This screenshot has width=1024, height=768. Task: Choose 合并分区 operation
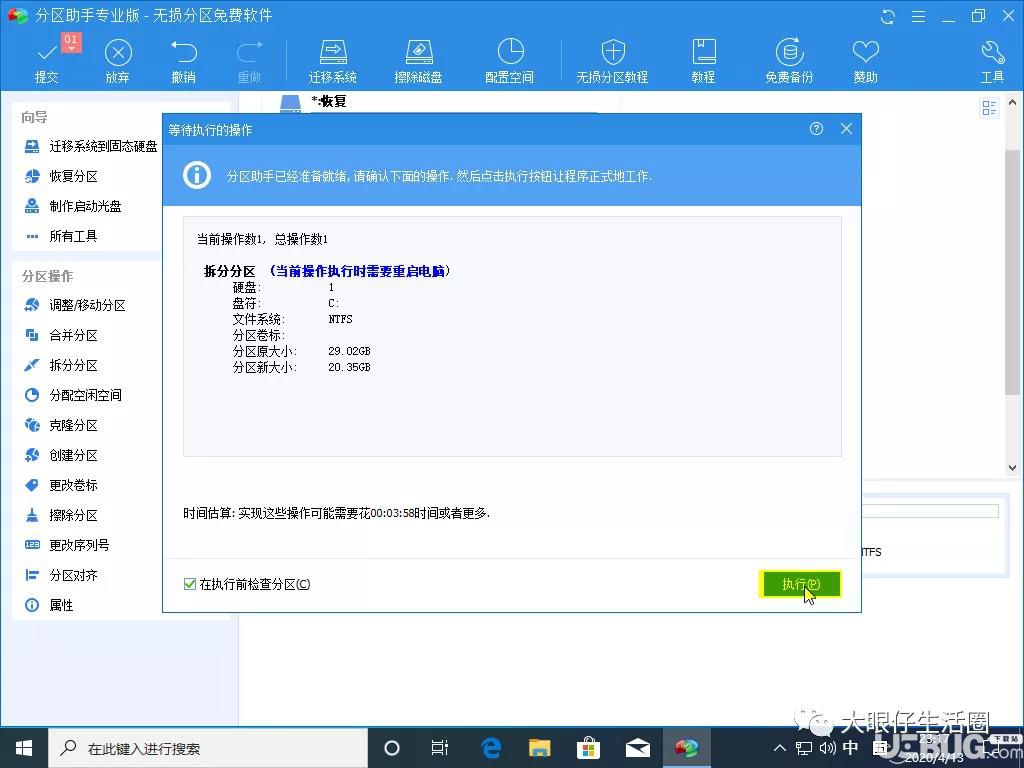[x=61, y=335]
